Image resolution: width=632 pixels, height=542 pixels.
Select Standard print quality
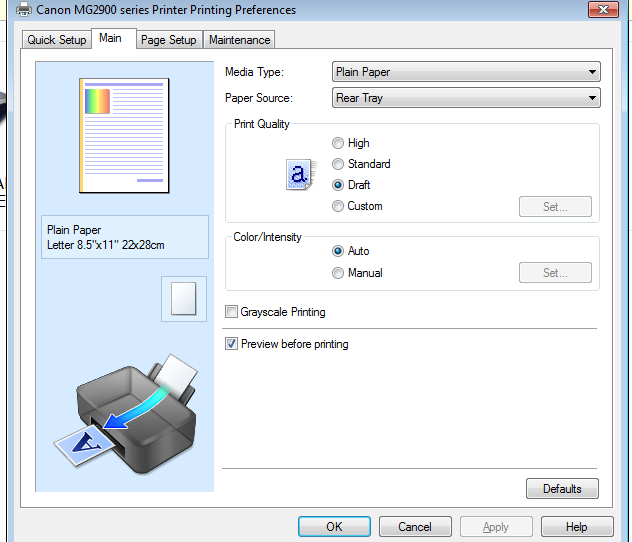tap(338, 164)
